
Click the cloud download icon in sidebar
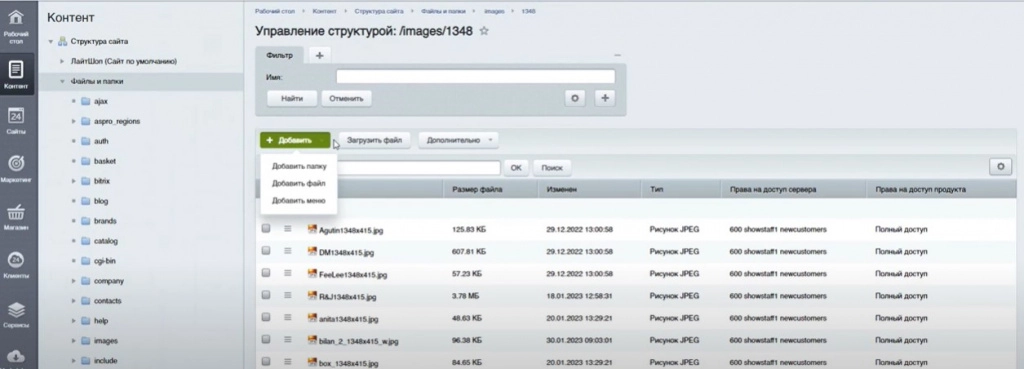click(16, 357)
